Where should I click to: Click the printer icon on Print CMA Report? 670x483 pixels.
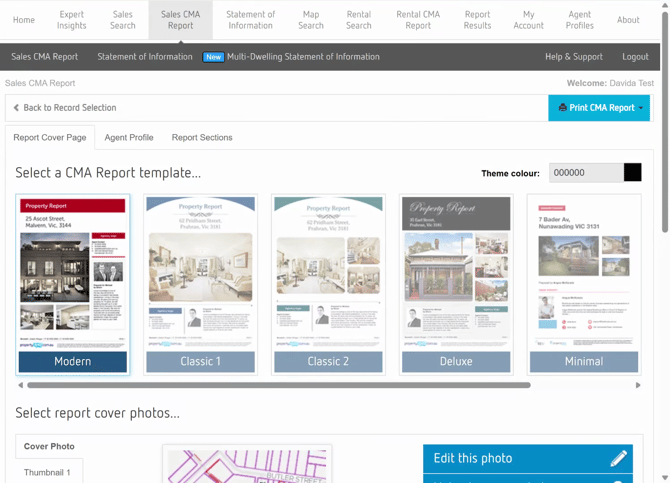point(562,108)
